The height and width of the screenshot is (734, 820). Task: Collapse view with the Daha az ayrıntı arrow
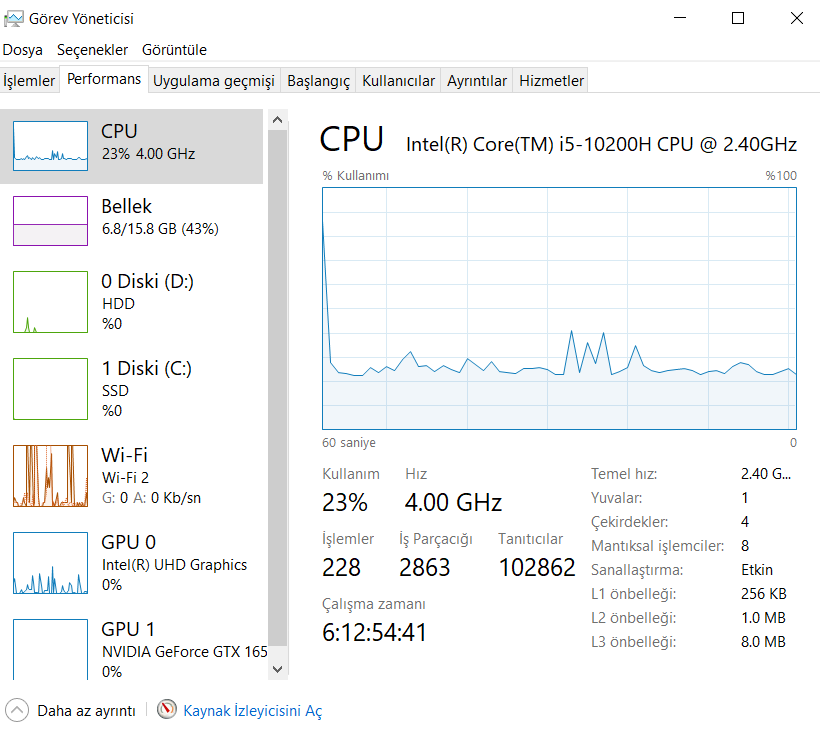[17, 710]
